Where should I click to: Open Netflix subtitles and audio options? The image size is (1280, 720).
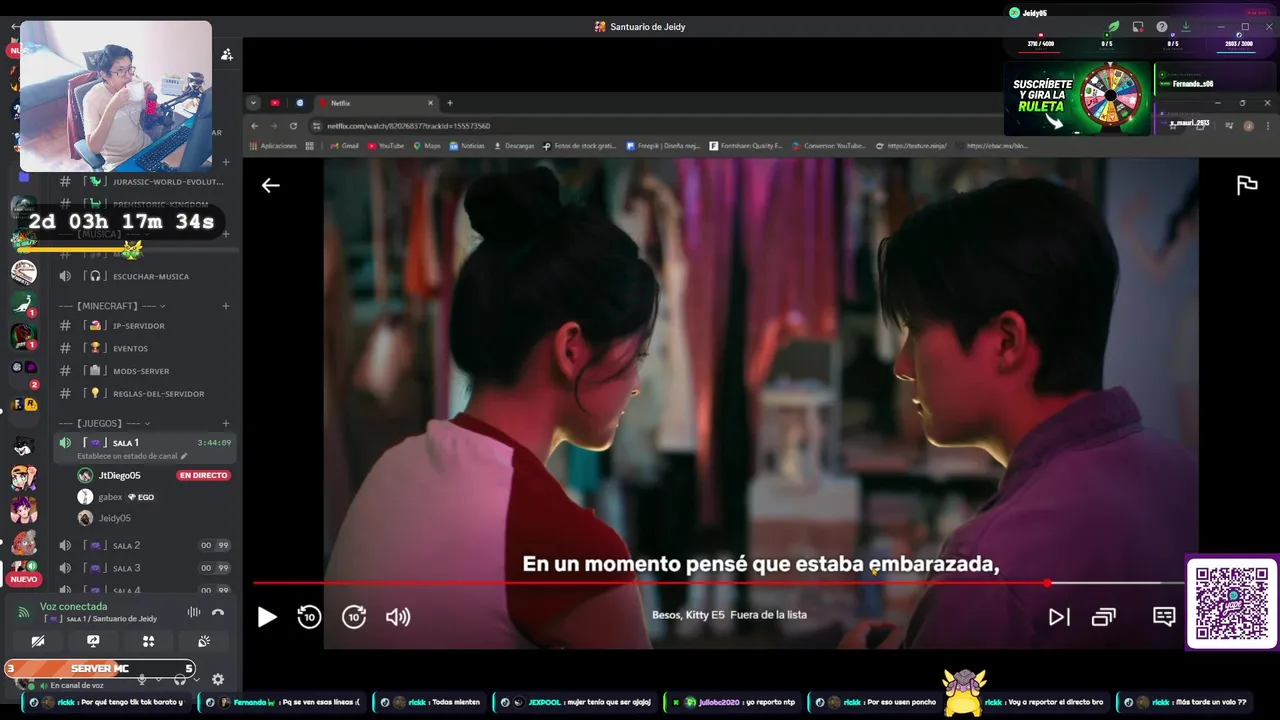tap(1164, 616)
